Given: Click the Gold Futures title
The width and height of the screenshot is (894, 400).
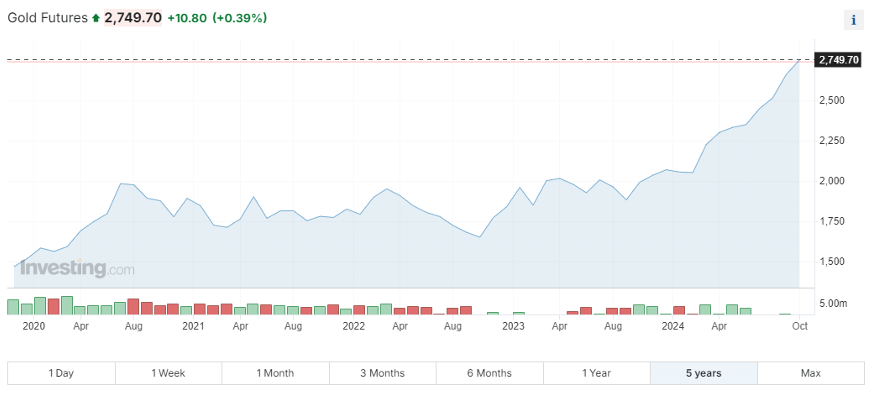Looking at the screenshot, I should (47, 18).
